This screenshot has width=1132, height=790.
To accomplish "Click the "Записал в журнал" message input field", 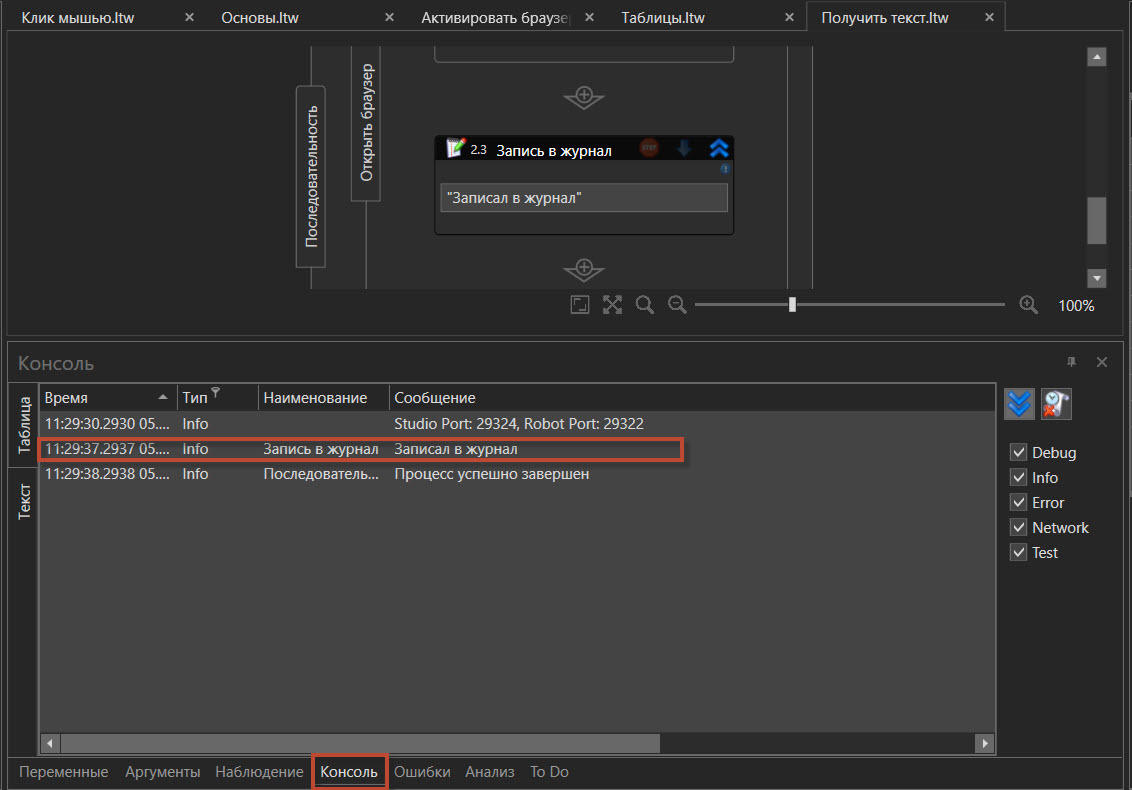I will [583, 198].
